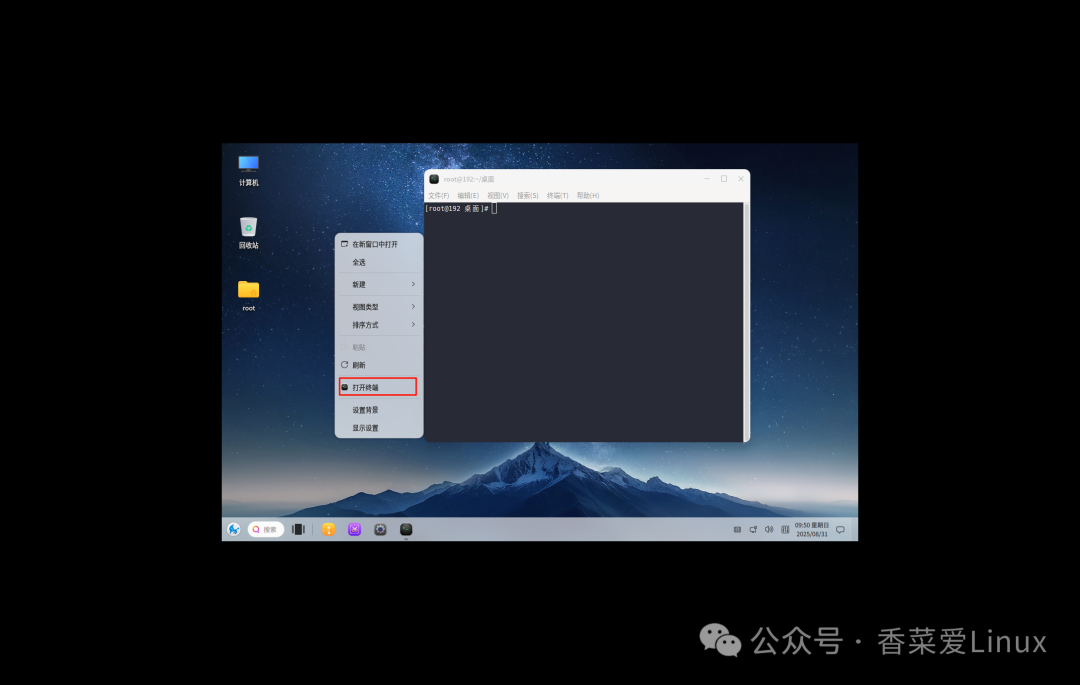This screenshot has width=1080, height=685.
Task: Open the start menu launcher icon
Action: pos(233,529)
